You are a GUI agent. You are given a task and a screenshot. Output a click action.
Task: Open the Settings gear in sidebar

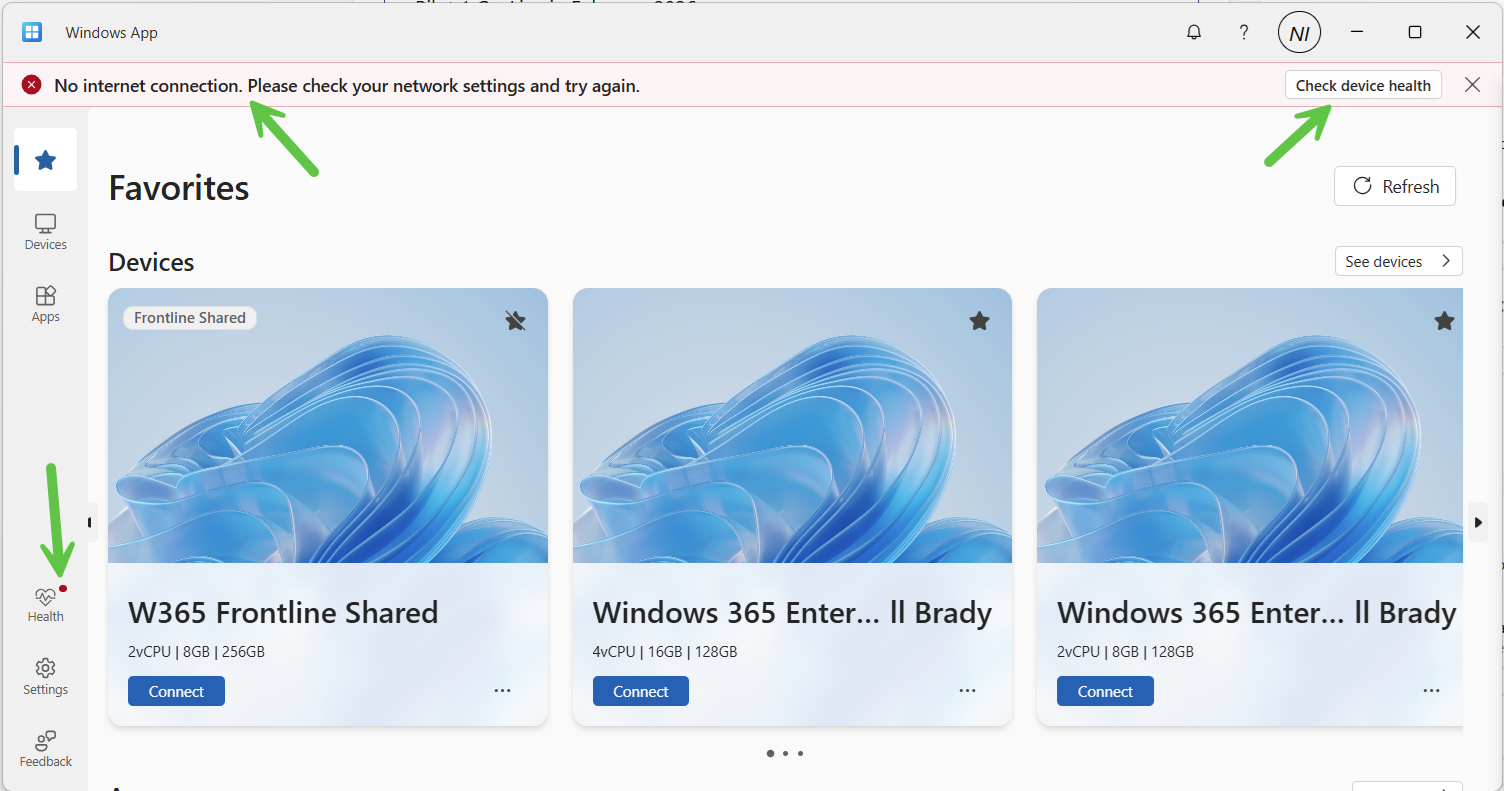click(45, 676)
